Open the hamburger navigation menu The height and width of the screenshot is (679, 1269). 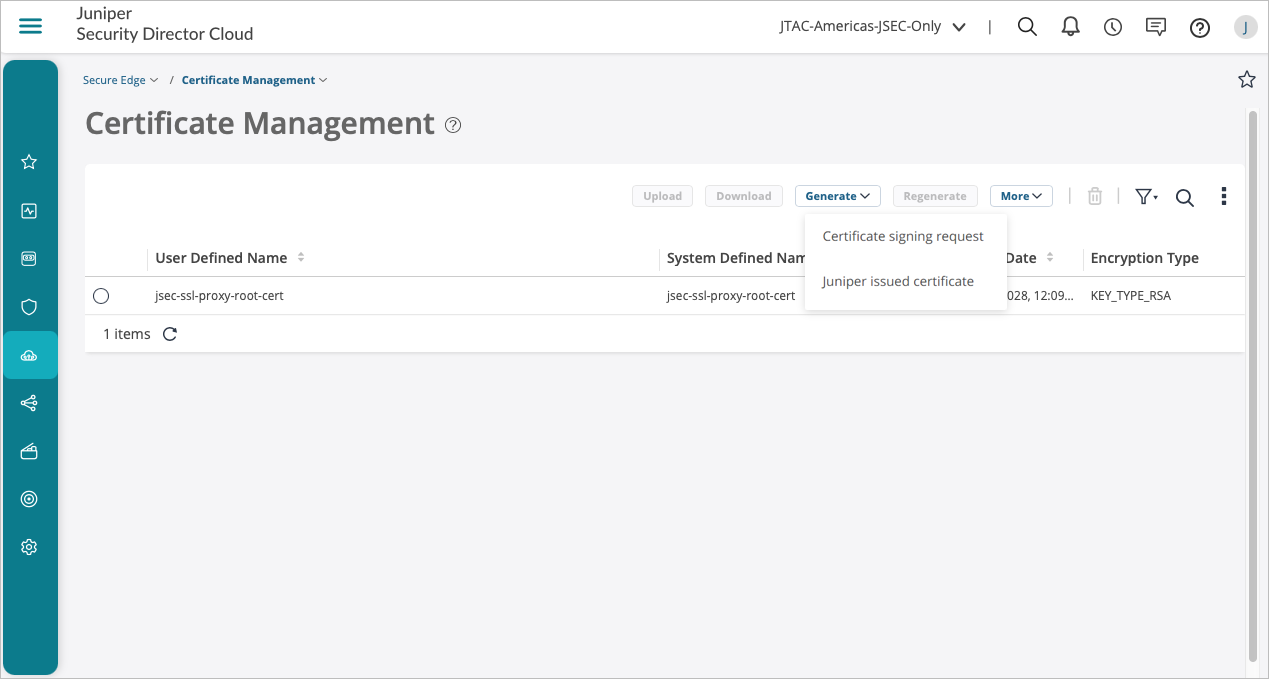(31, 27)
